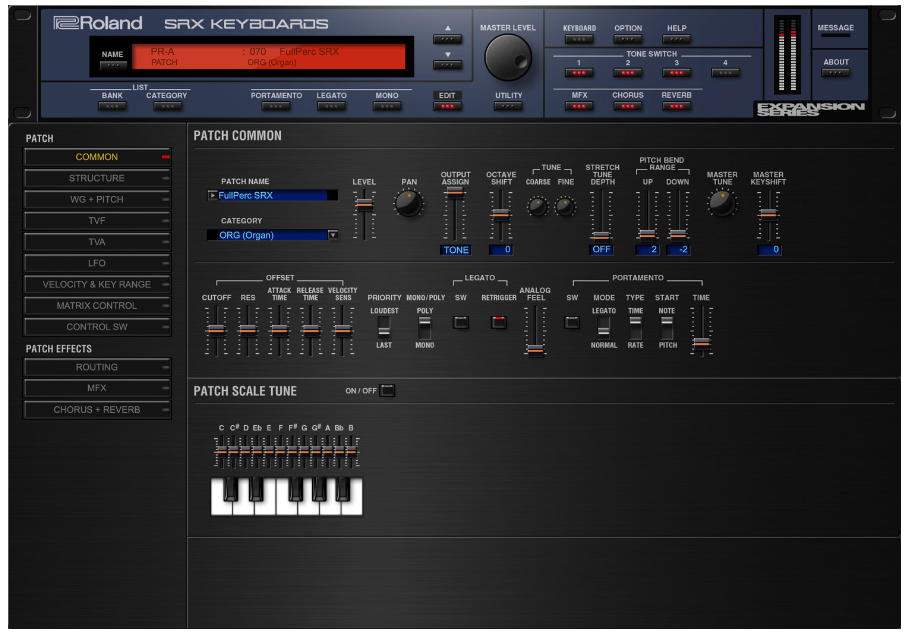Click the FullPerc SRX patch name field
The width and height of the screenshot is (909, 641).
(272, 195)
